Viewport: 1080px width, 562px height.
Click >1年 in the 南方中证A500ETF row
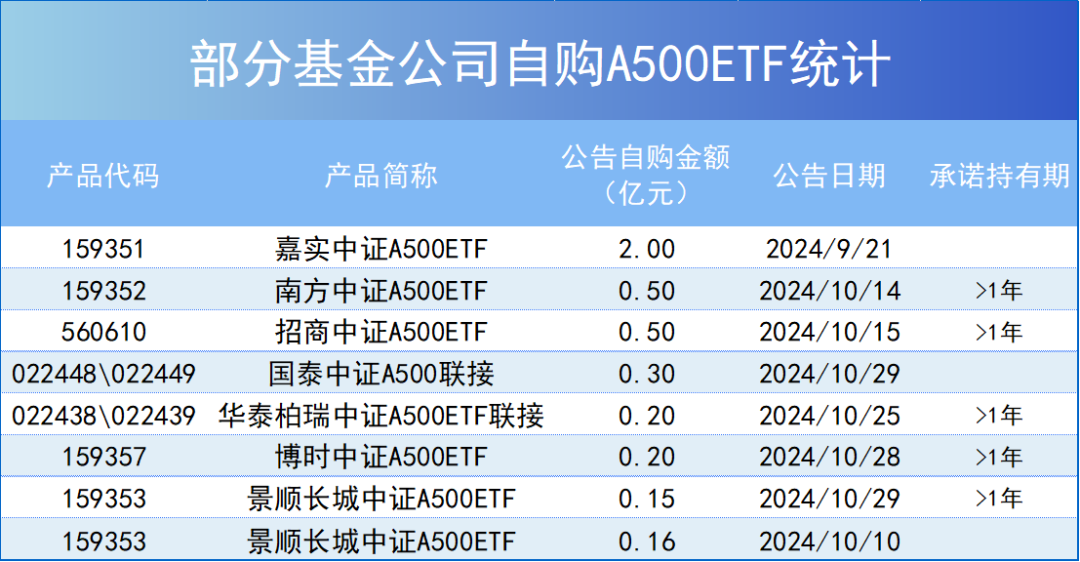pos(999,291)
